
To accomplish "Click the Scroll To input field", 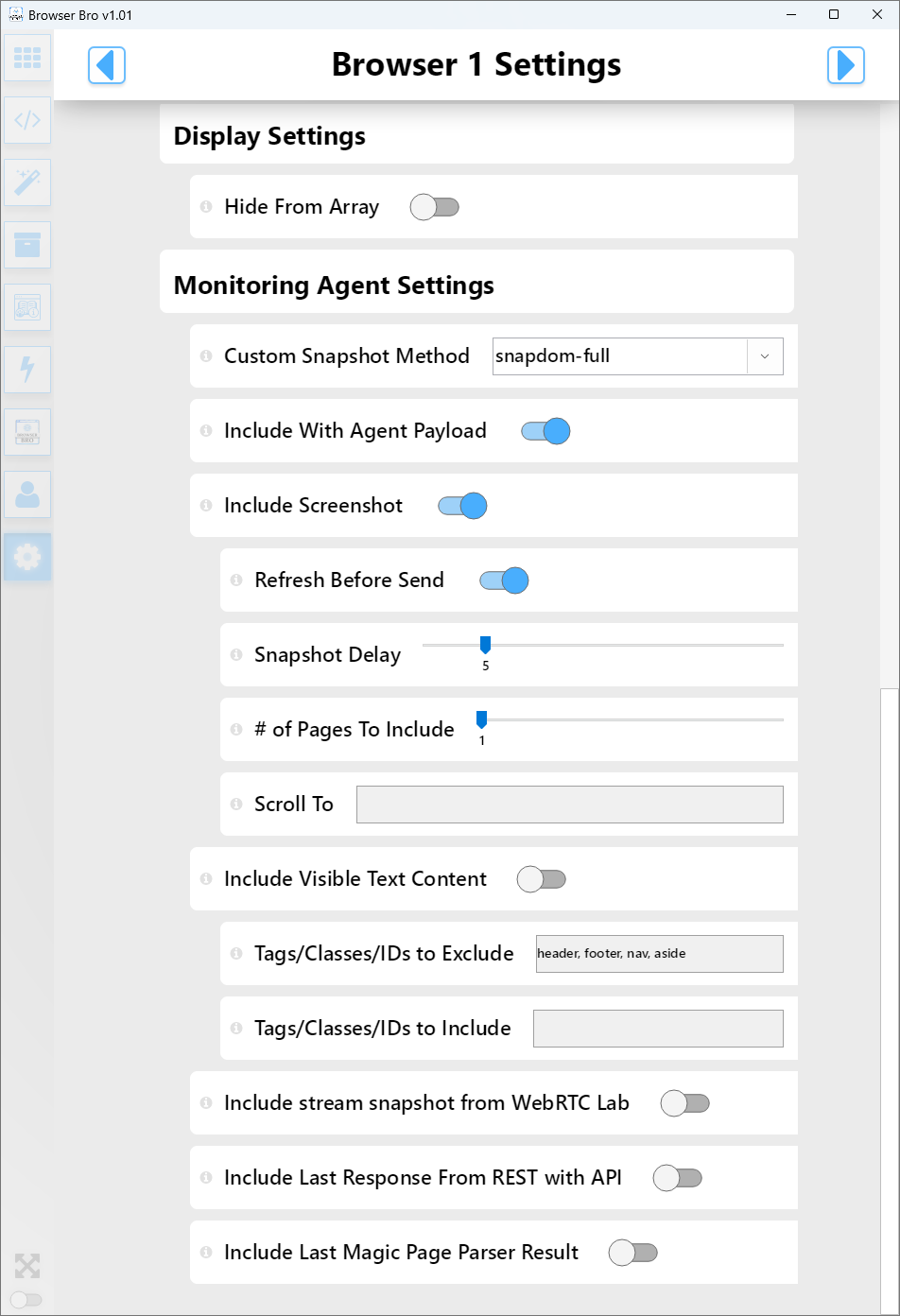I will point(569,805).
